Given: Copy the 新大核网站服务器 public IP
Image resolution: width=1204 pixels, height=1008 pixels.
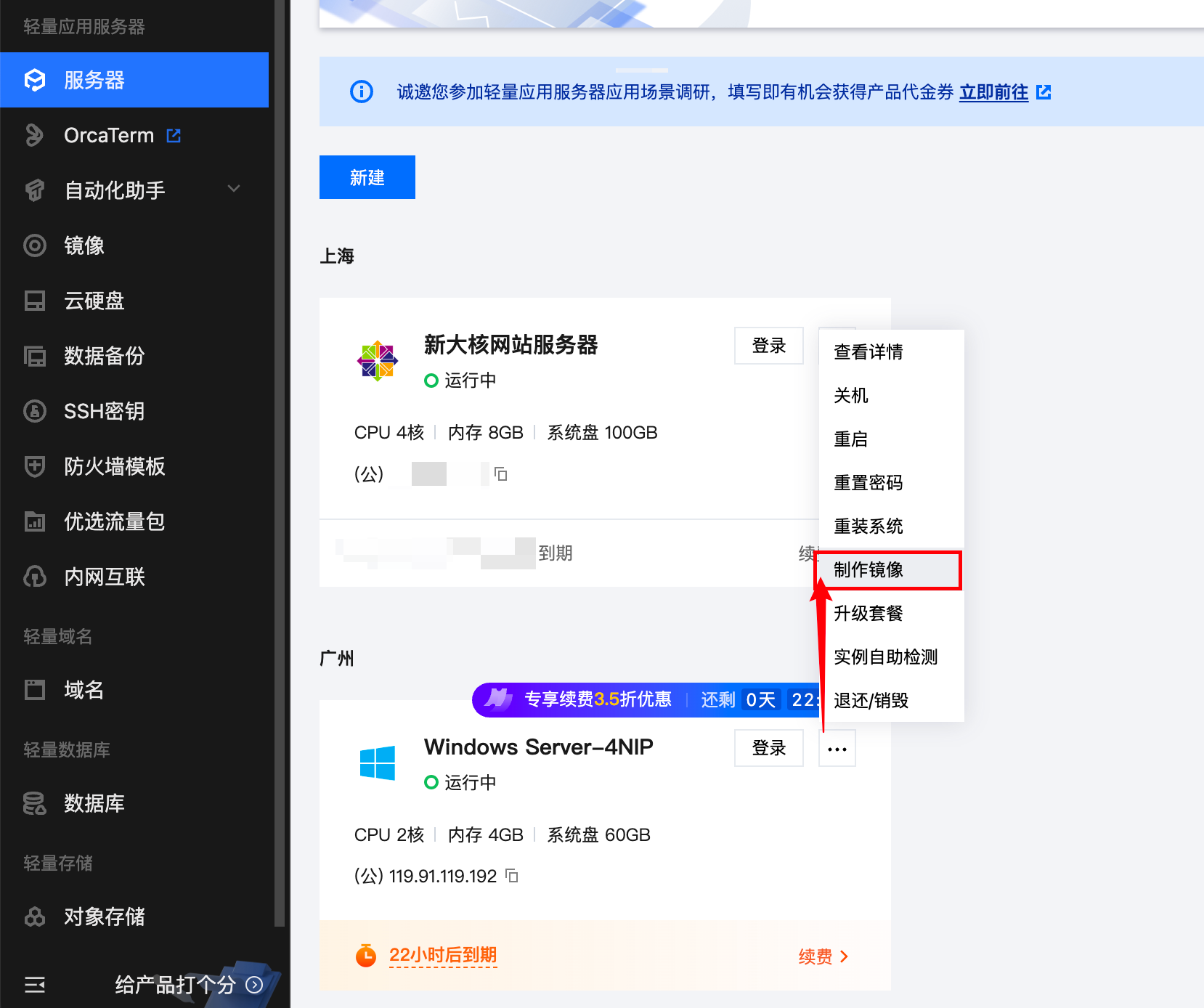Looking at the screenshot, I should point(500,474).
